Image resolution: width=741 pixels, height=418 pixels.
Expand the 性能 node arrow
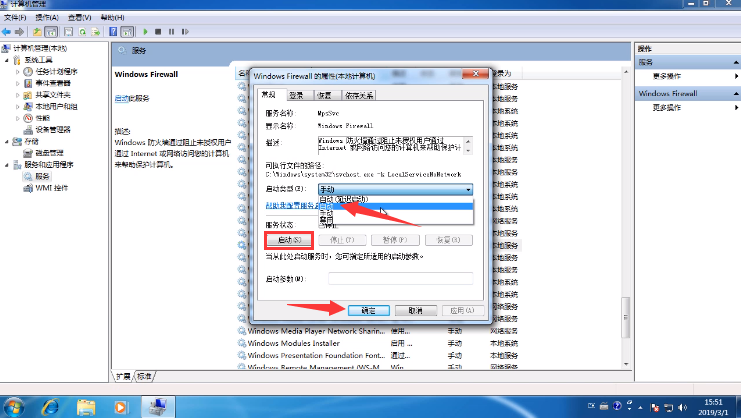click(x=18, y=118)
